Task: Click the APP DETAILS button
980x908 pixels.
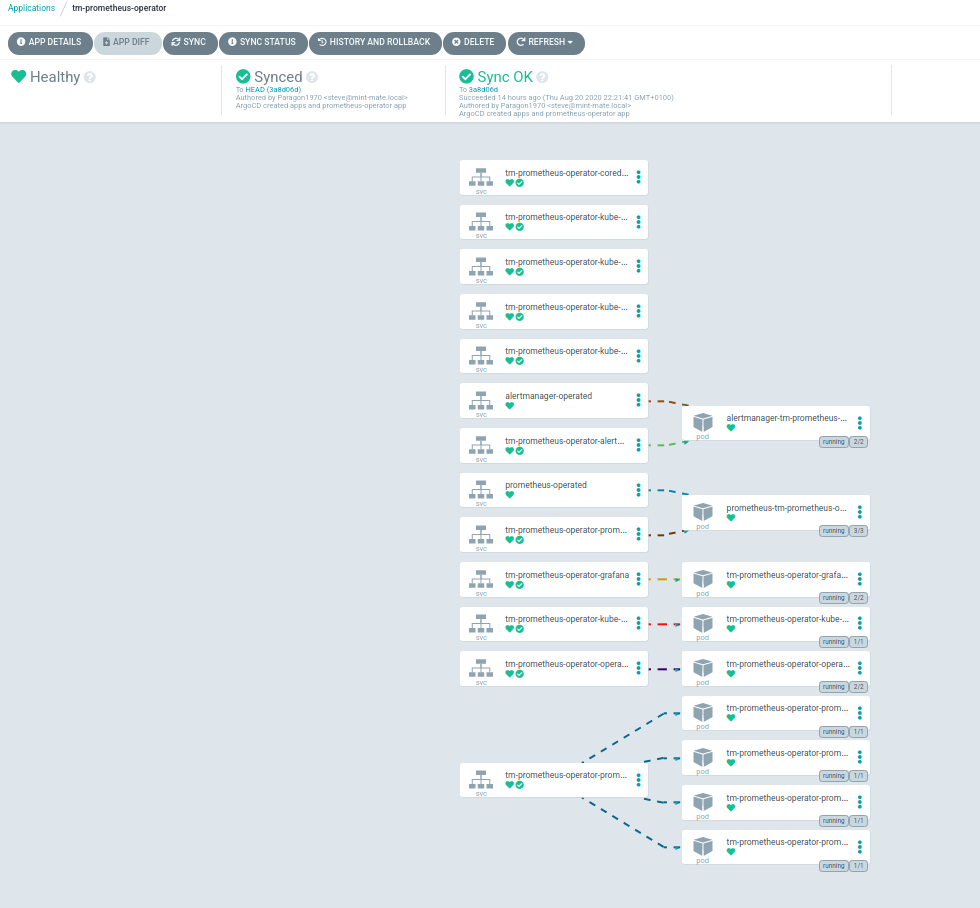Action: 50,42
